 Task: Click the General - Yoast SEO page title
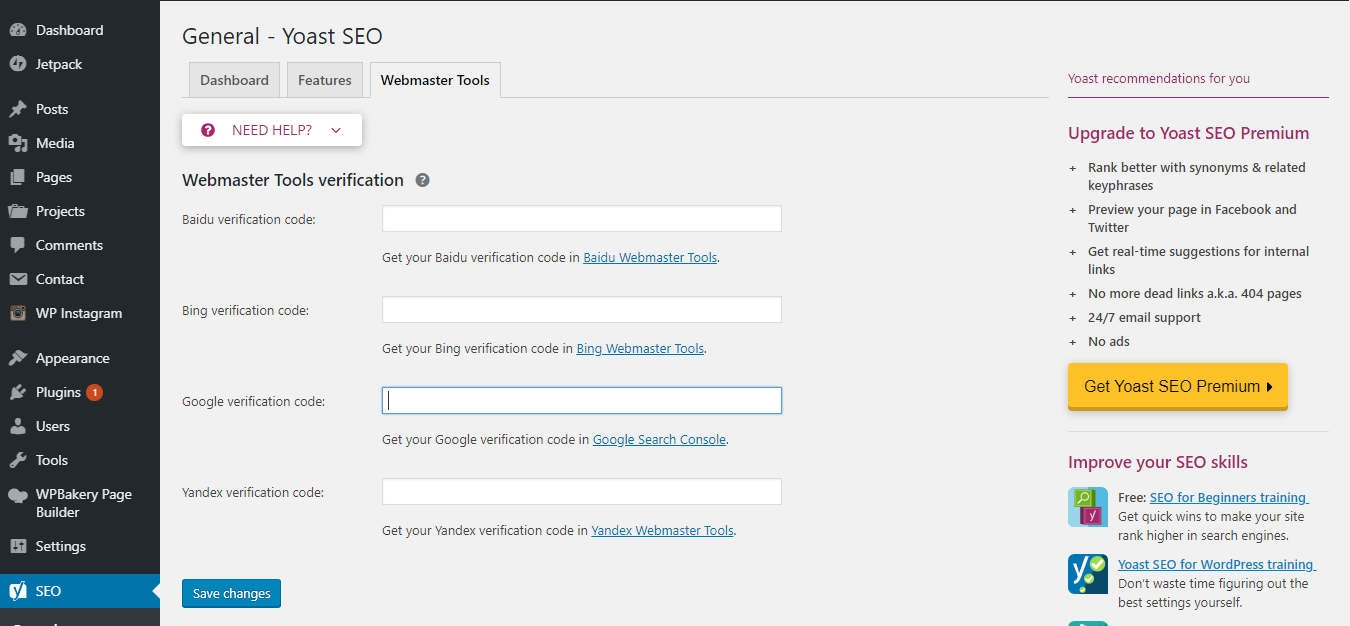pyautogui.click(x=282, y=36)
